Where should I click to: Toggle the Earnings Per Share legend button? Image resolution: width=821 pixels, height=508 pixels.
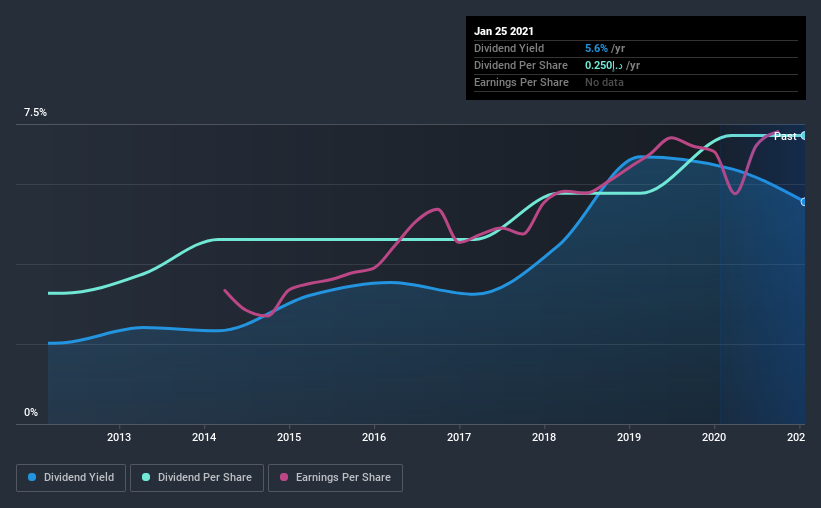click(335, 478)
